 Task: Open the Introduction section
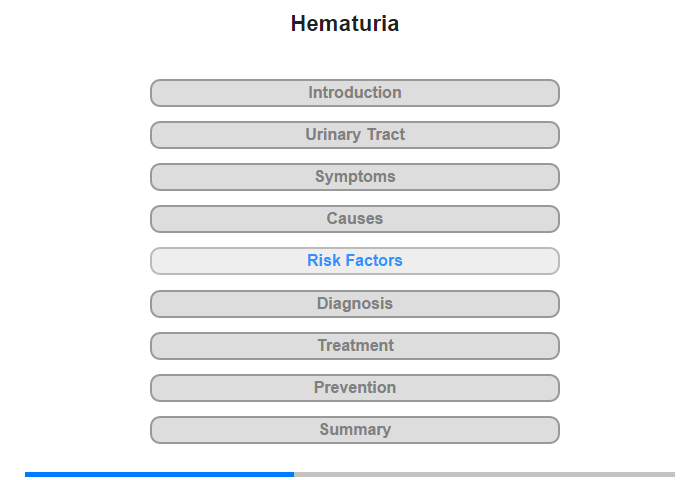(354, 93)
